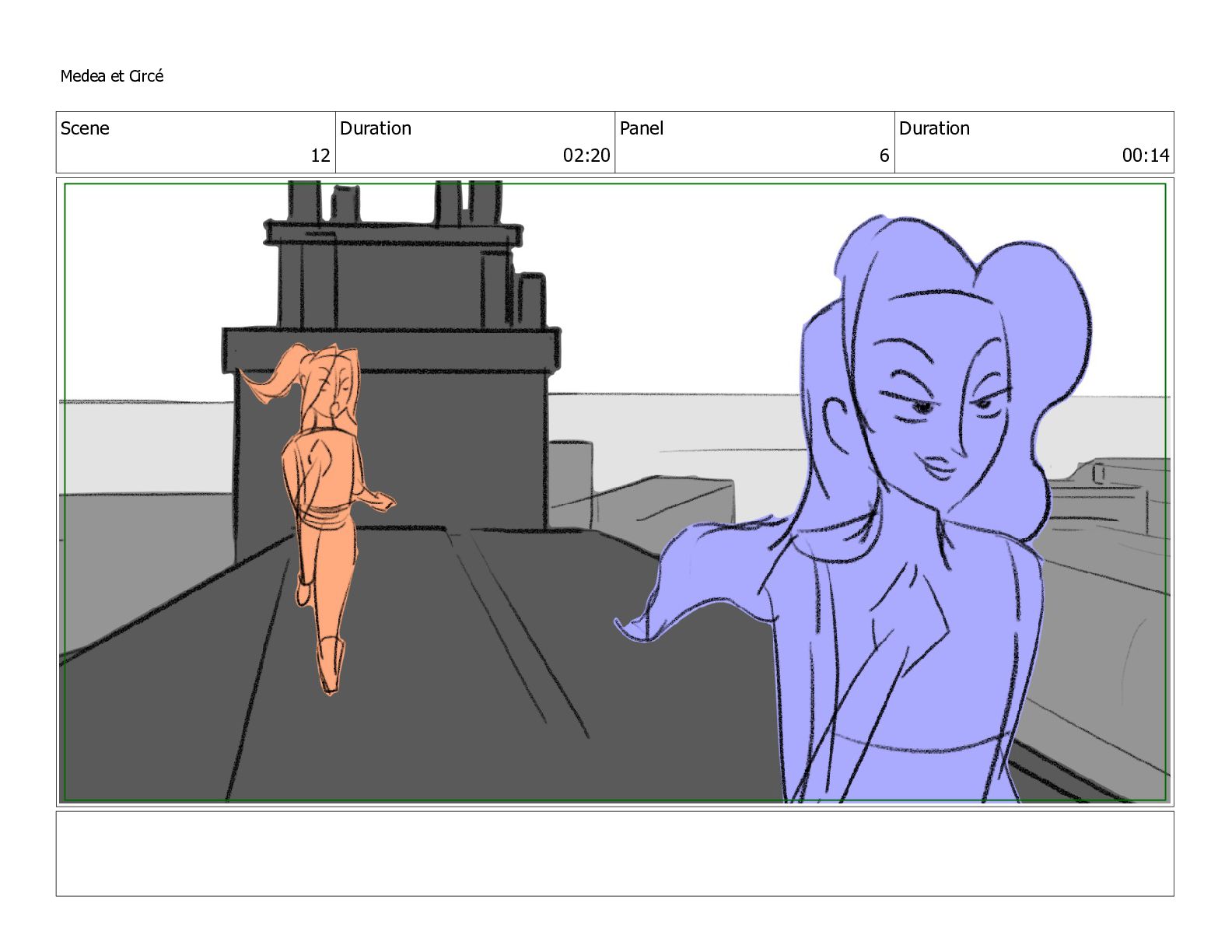
Task: Select the 'Medea et Circé' project title
Action: (112, 76)
